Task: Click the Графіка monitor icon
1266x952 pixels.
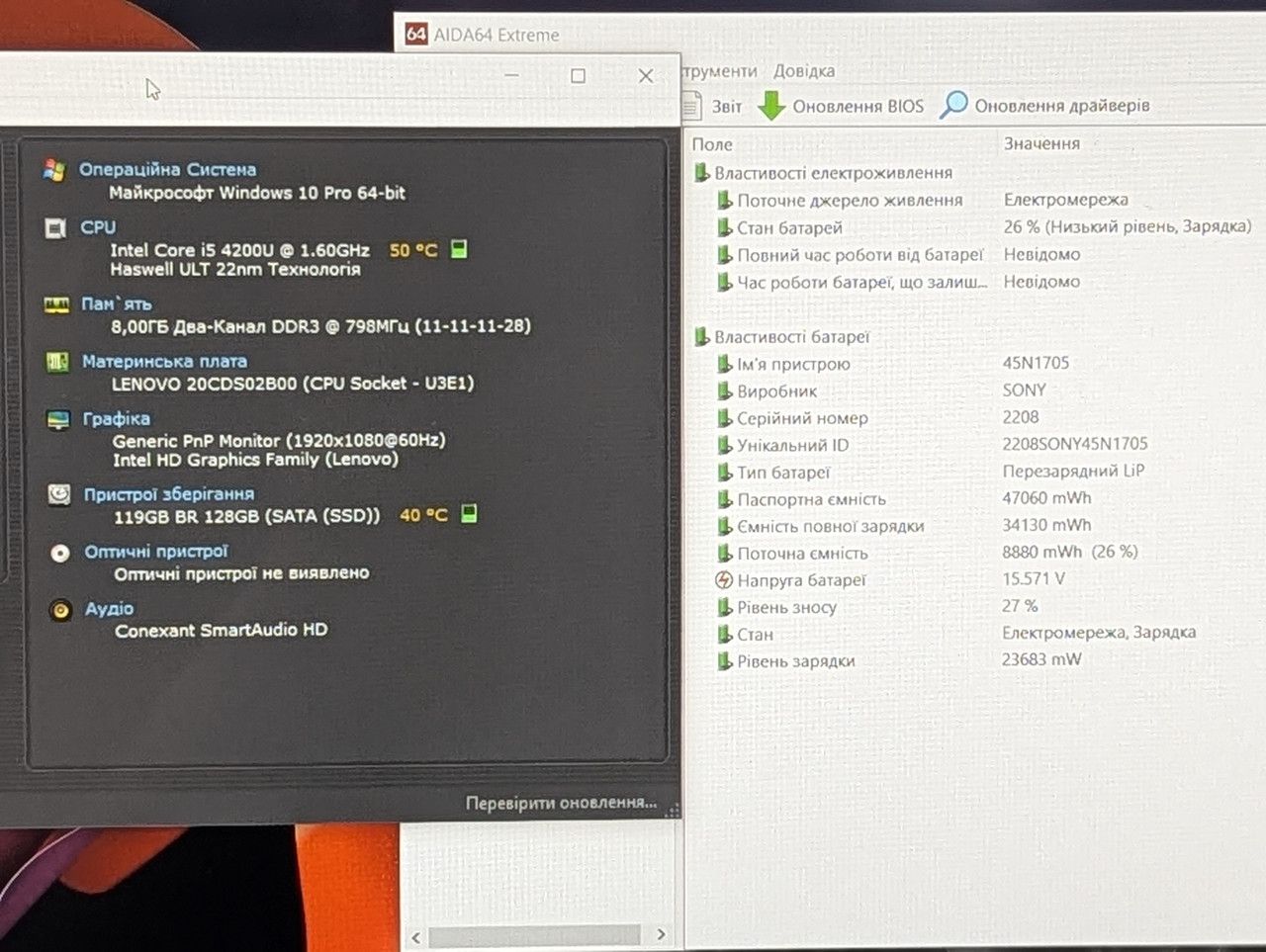Action: pyautogui.click(x=58, y=420)
